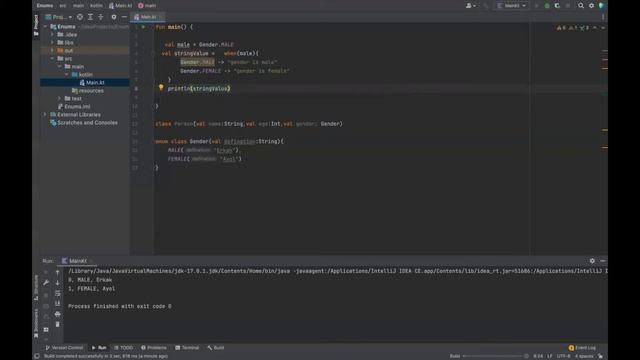640x360 pixels.
Task: Click the wrench icon in Run panel
Action: (x=46, y=282)
